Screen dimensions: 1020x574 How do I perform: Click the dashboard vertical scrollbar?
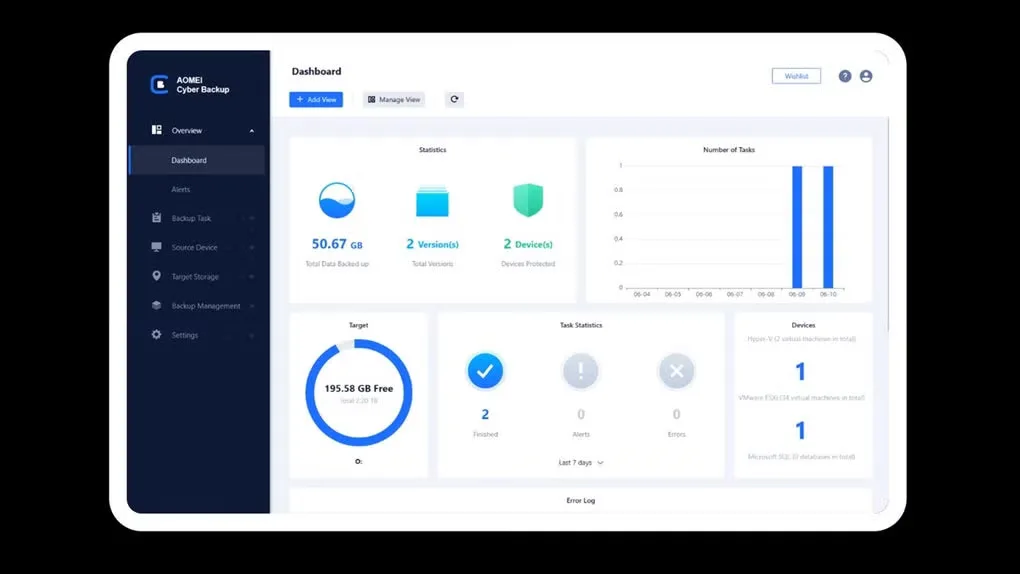pyautogui.click(x=887, y=225)
